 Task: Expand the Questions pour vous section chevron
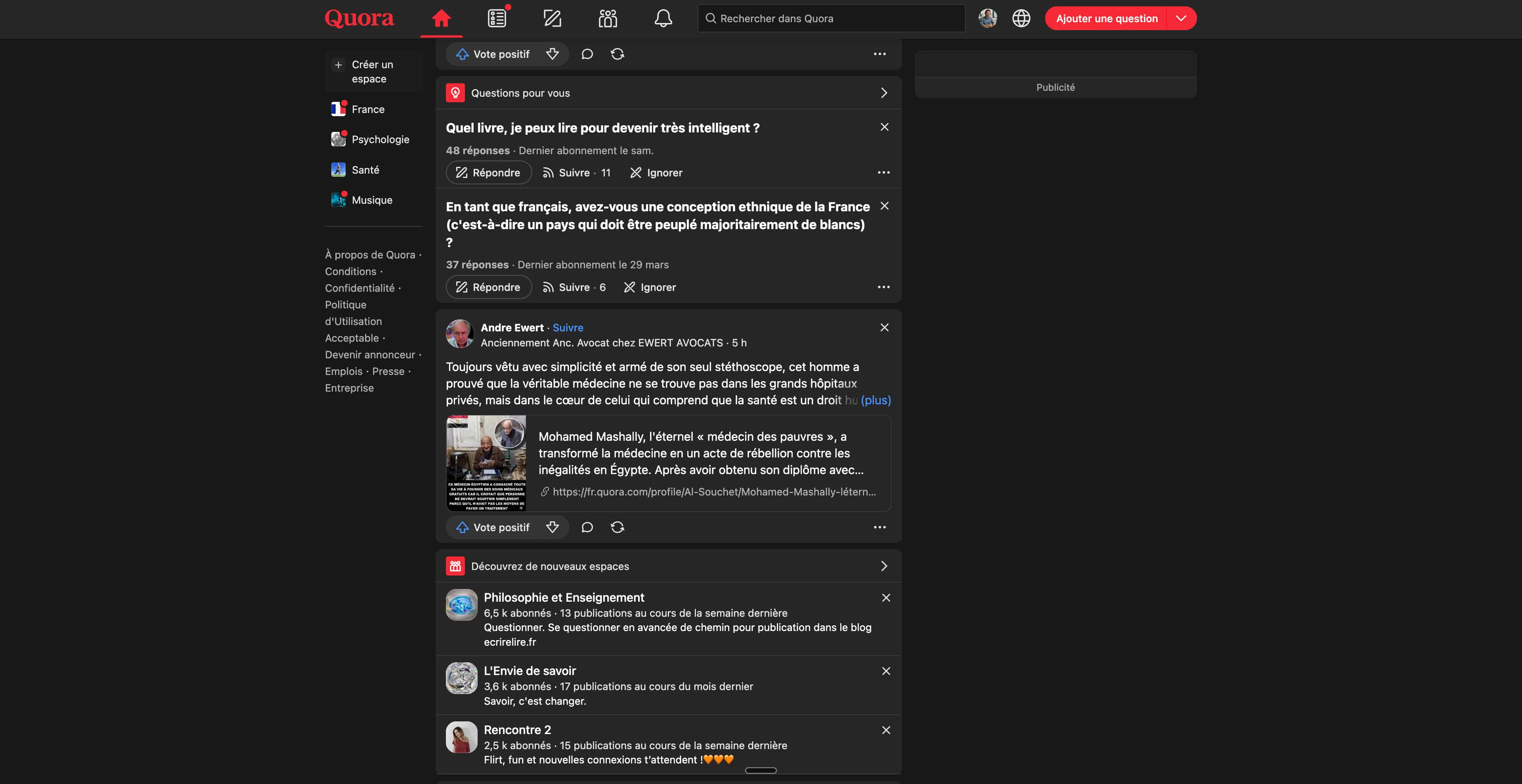[884, 93]
